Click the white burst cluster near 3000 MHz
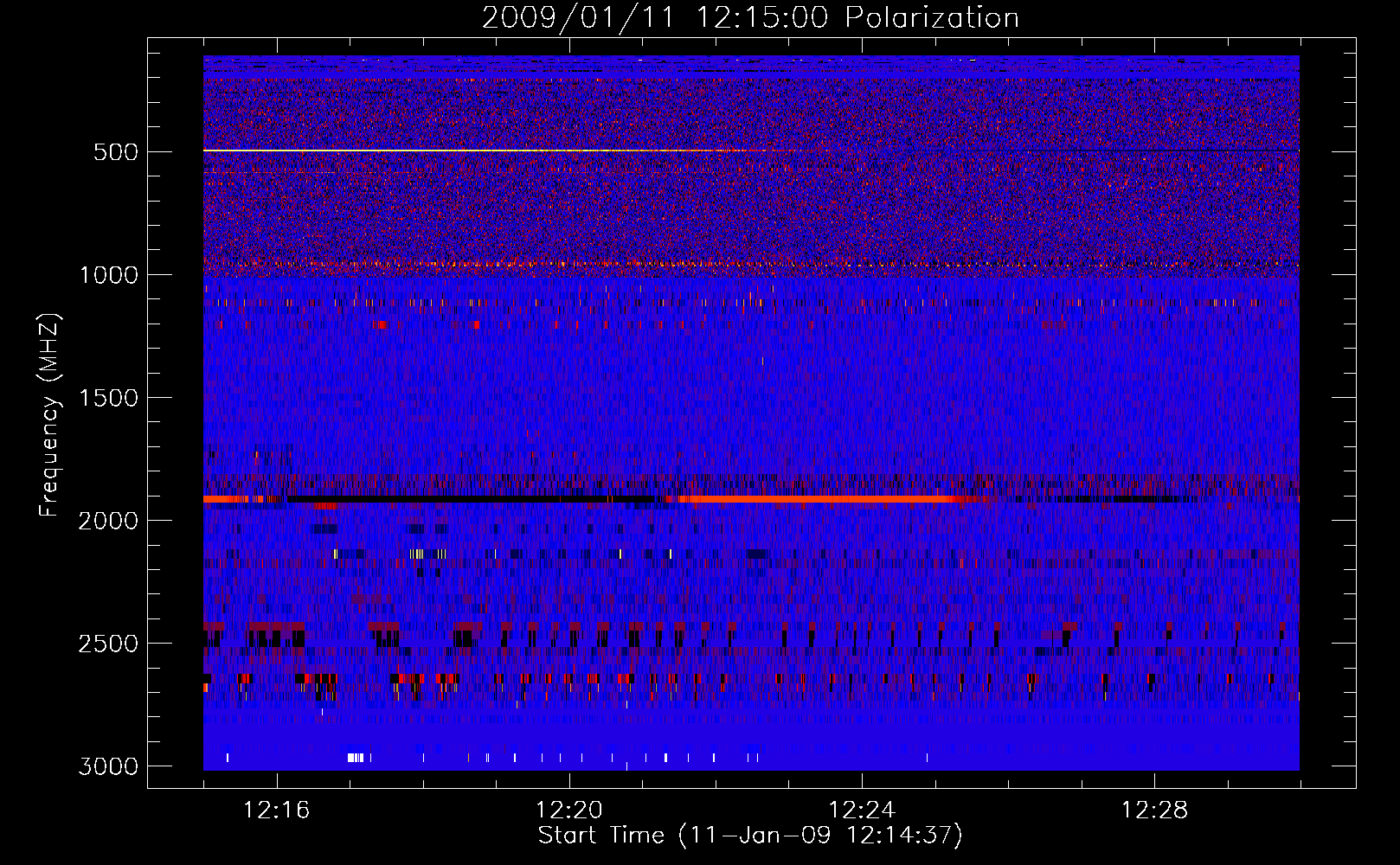This screenshot has width=1400, height=865. point(356,758)
